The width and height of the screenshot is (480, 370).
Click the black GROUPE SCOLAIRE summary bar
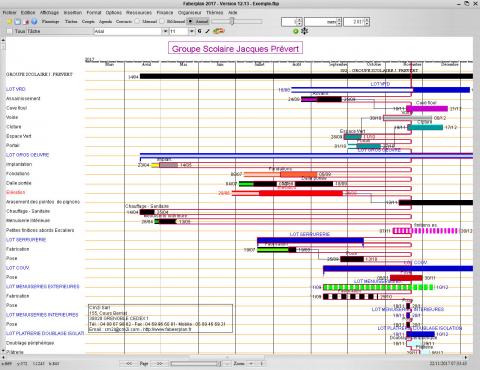coord(306,76)
